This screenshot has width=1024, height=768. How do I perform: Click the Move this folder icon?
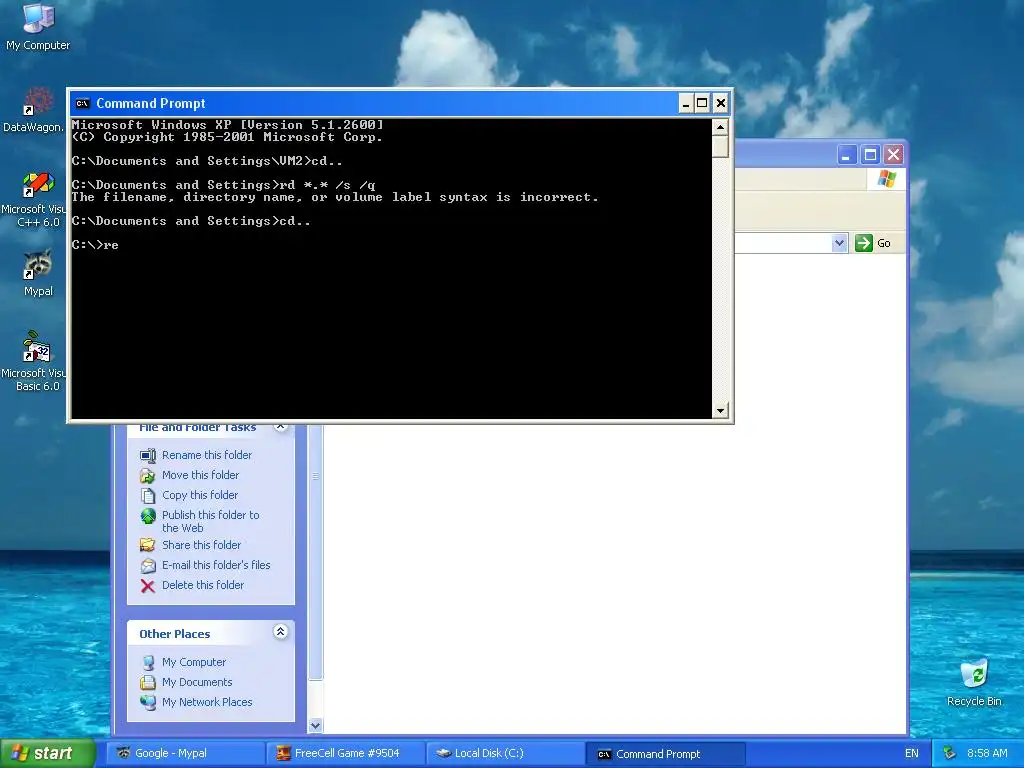148,475
